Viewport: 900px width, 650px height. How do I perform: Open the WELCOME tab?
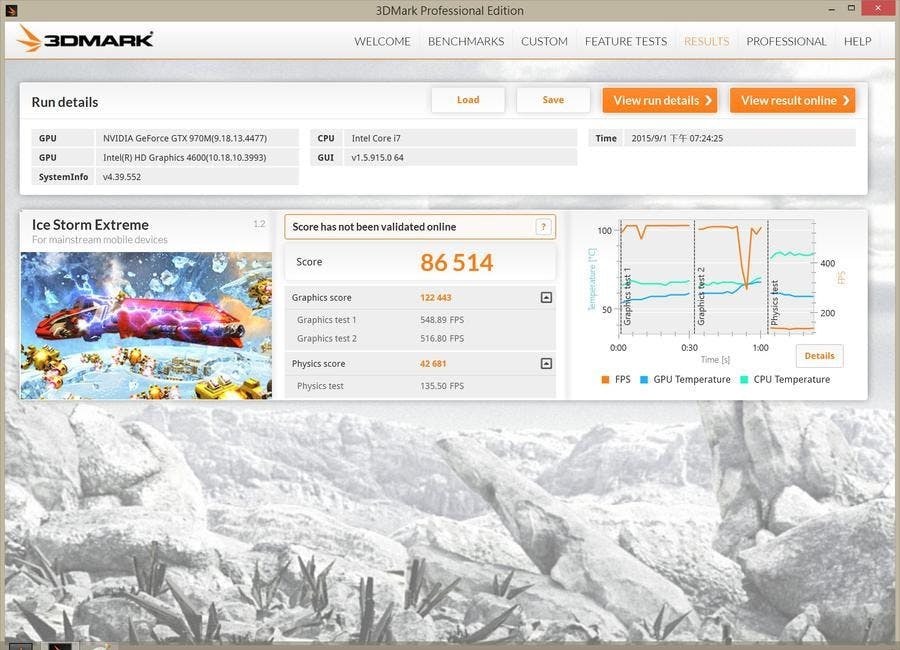382,41
